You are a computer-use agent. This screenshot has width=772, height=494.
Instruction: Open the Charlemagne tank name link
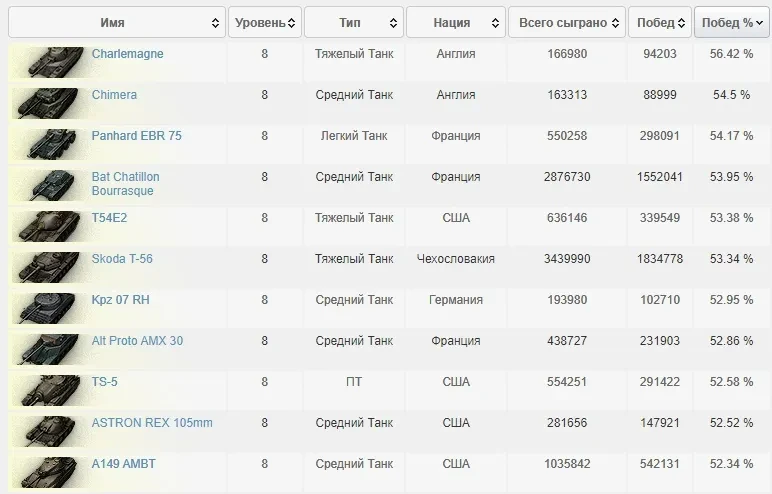127,54
